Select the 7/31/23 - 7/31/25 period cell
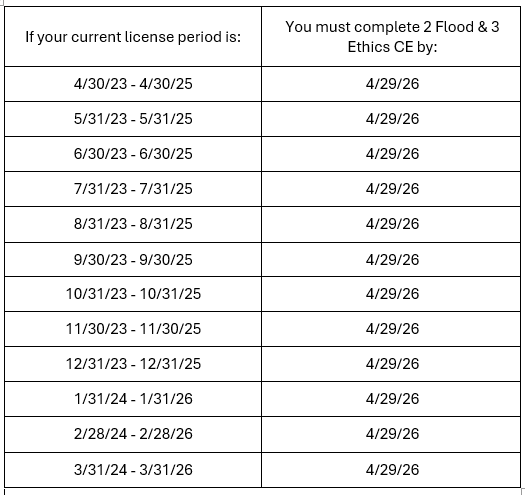Screen dimensions: 525x495 (x=133, y=189)
